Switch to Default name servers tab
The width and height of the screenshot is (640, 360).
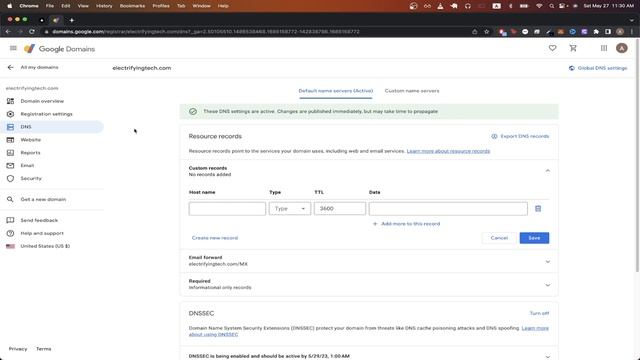click(x=336, y=91)
